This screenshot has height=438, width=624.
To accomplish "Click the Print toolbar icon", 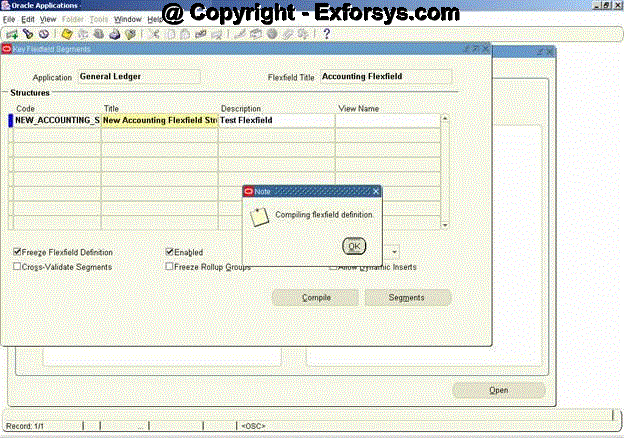I will 115,34.
